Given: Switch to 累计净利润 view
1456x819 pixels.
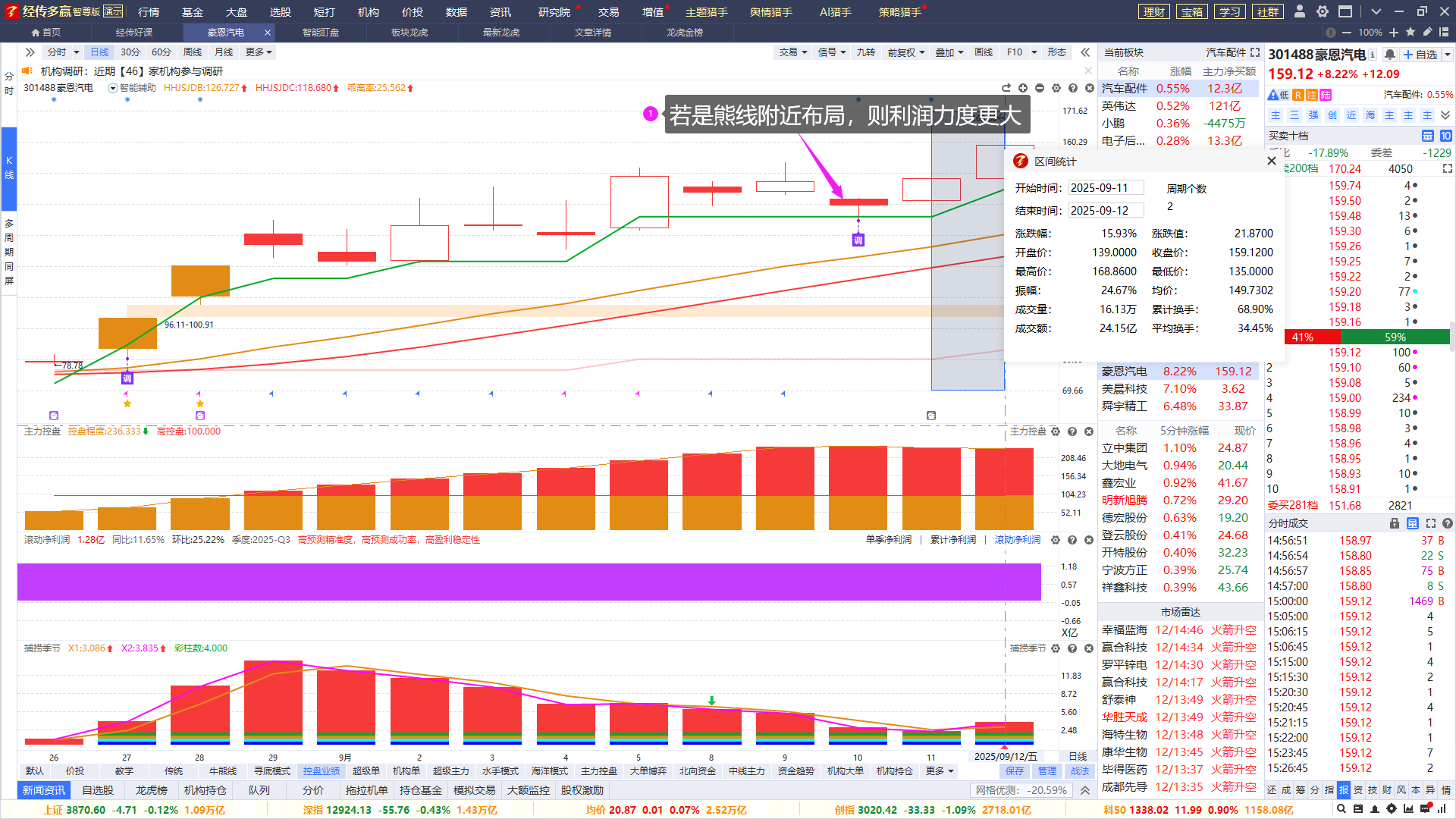Looking at the screenshot, I should click(x=952, y=540).
